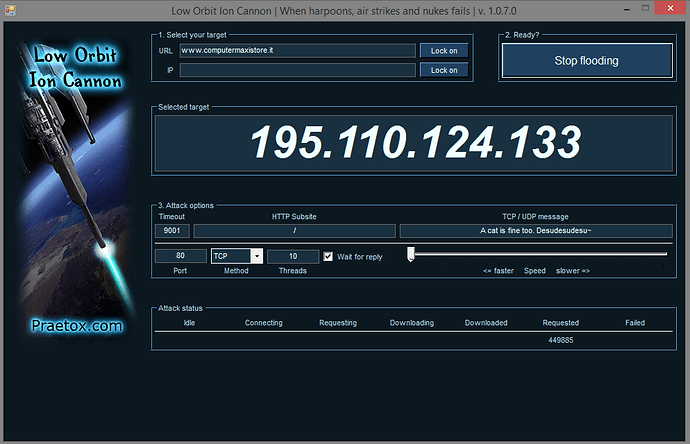Click the HTTP Subsite text field
690x444 pixels.
tap(294, 231)
